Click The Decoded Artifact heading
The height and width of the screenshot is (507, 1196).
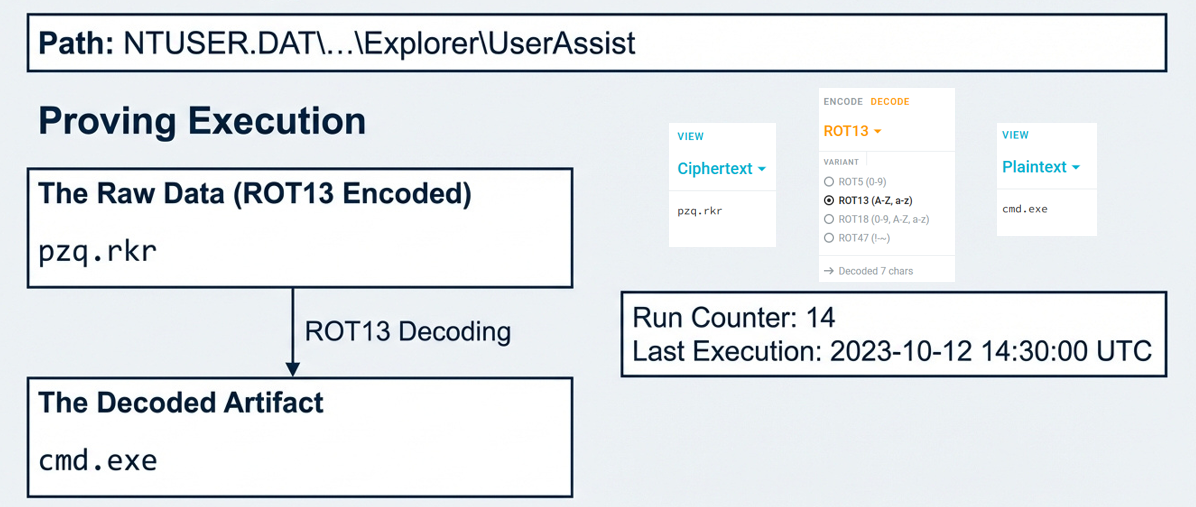pos(181,402)
